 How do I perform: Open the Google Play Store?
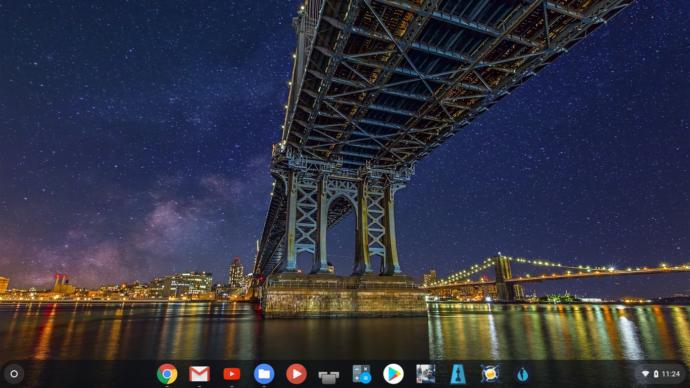(x=393, y=374)
